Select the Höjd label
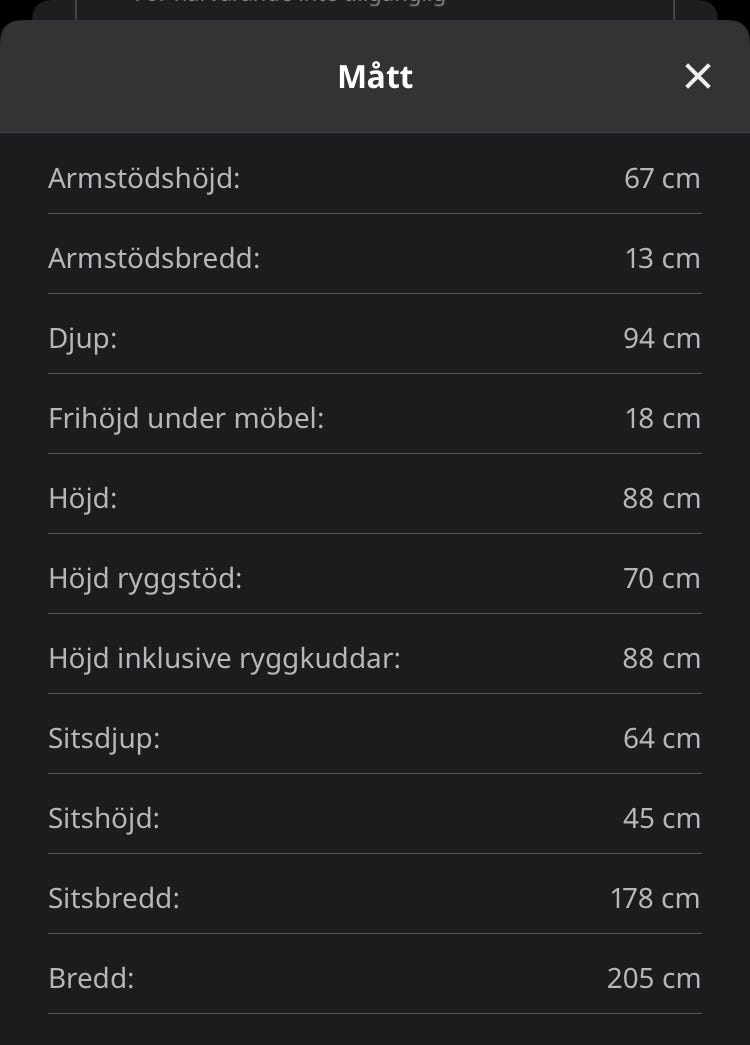Viewport: 750px width, 1045px height. point(83,499)
